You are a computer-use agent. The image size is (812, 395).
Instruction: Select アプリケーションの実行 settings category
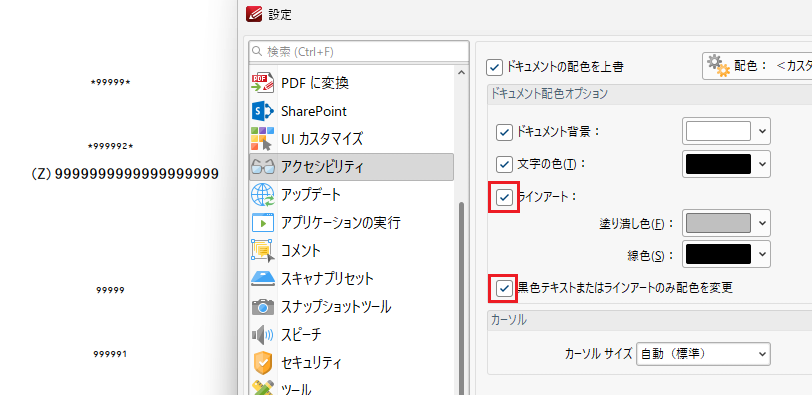pos(351,223)
